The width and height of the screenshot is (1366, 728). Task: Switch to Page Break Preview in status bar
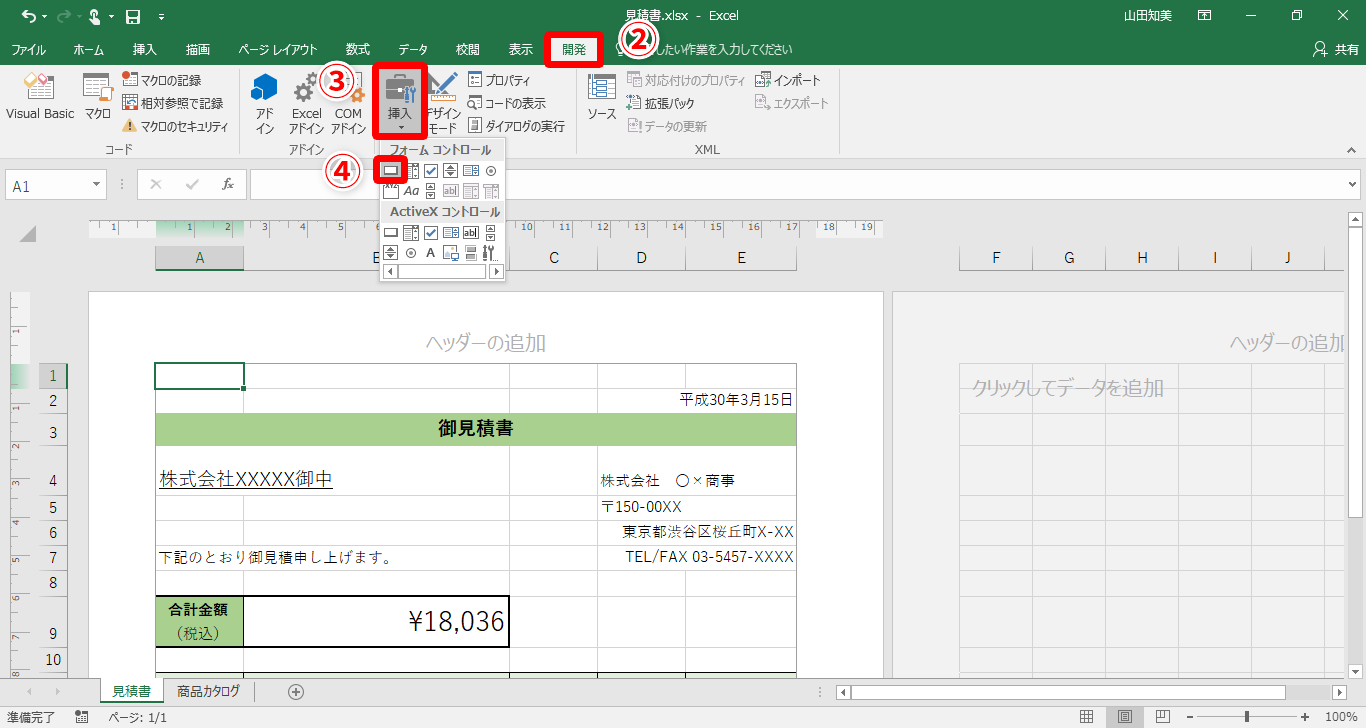click(1163, 717)
